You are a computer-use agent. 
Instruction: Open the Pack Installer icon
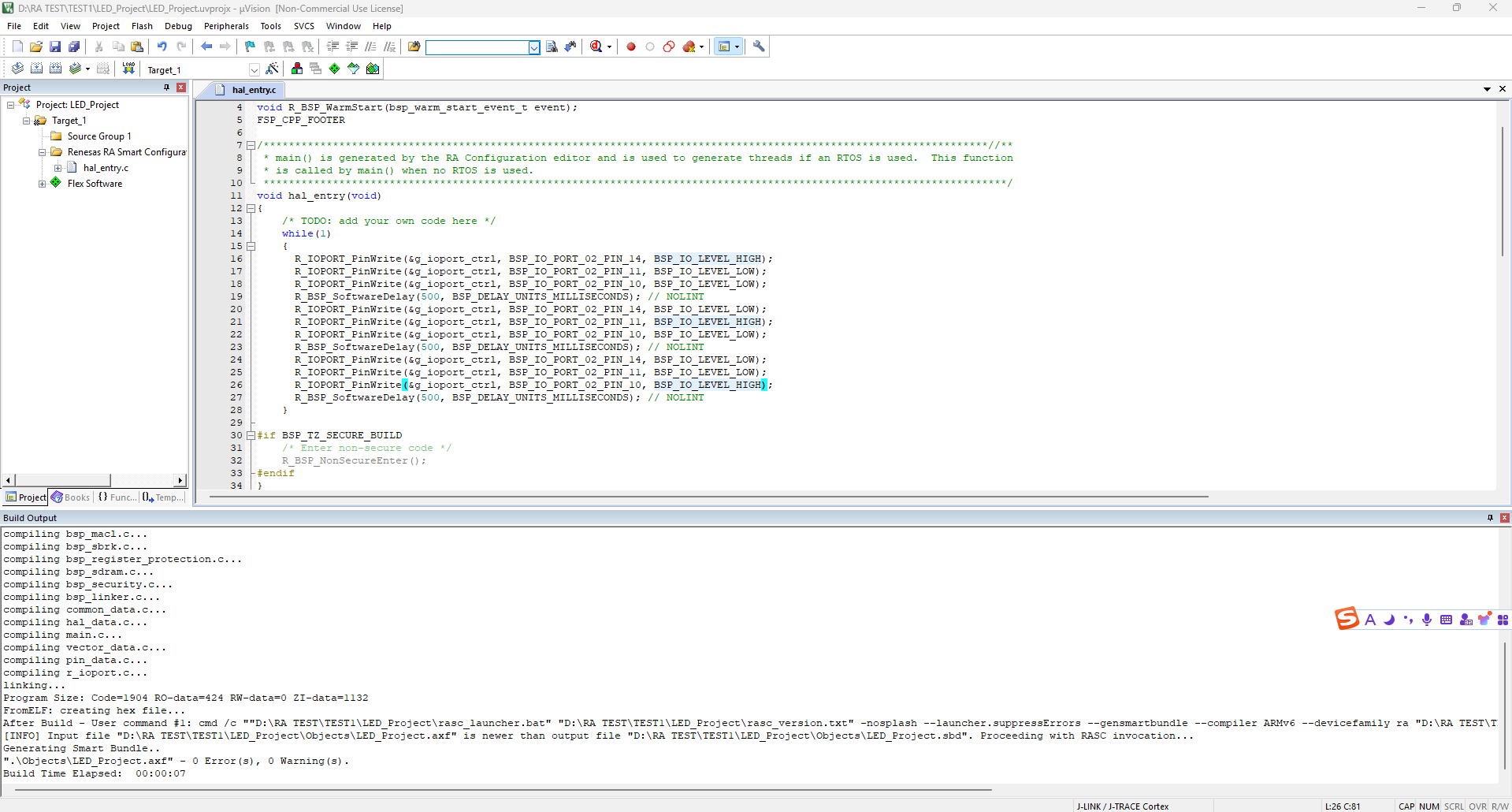tap(373, 69)
